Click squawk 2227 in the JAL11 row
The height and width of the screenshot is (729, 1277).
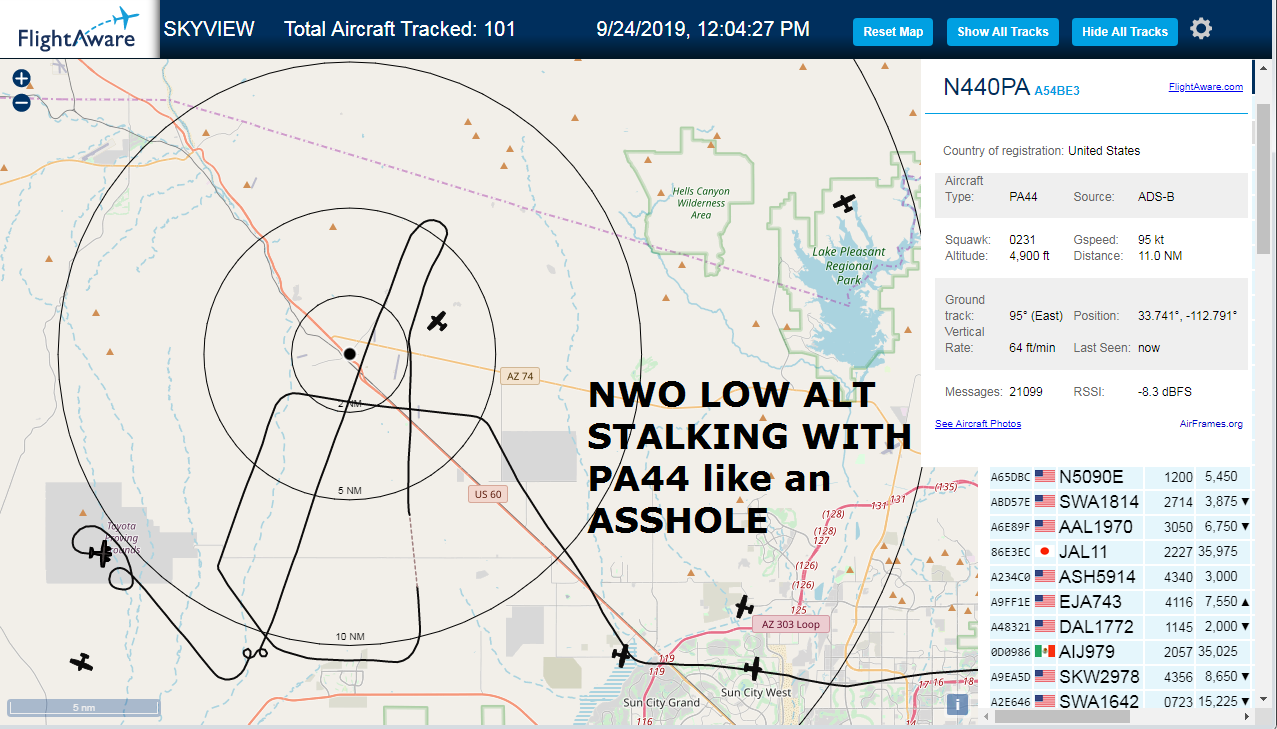click(1179, 552)
